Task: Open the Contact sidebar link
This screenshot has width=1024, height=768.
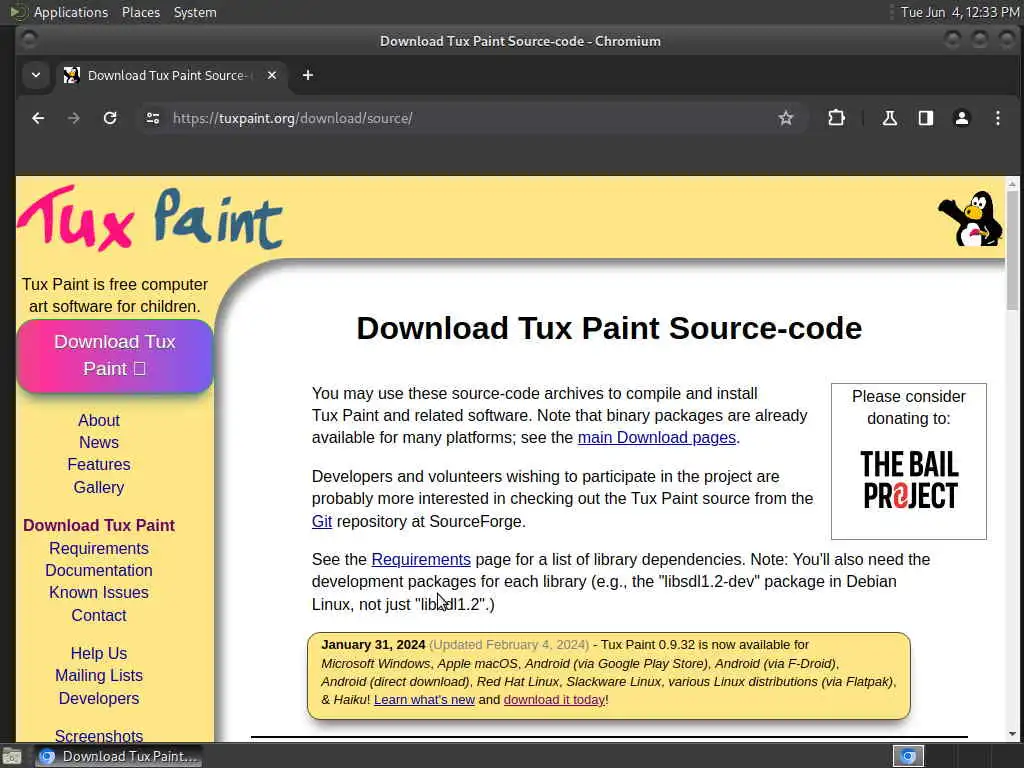Action: click(x=99, y=616)
